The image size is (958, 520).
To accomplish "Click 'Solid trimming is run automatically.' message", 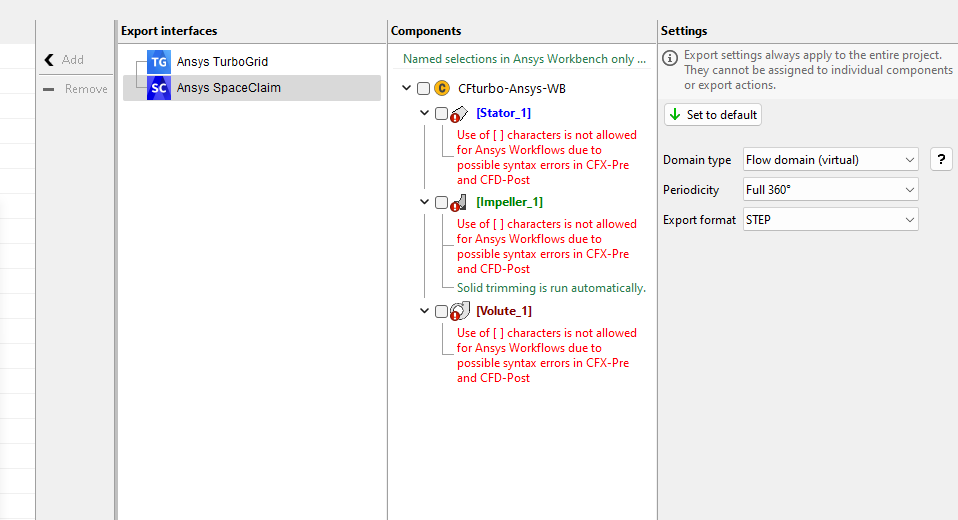I will (551, 288).
